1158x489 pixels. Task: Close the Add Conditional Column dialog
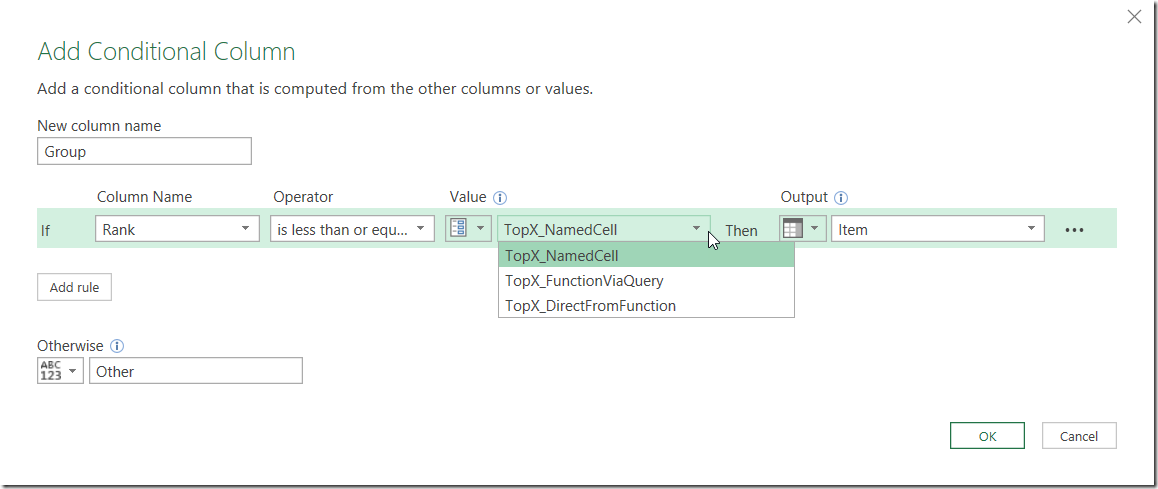click(x=1134, y=17)
